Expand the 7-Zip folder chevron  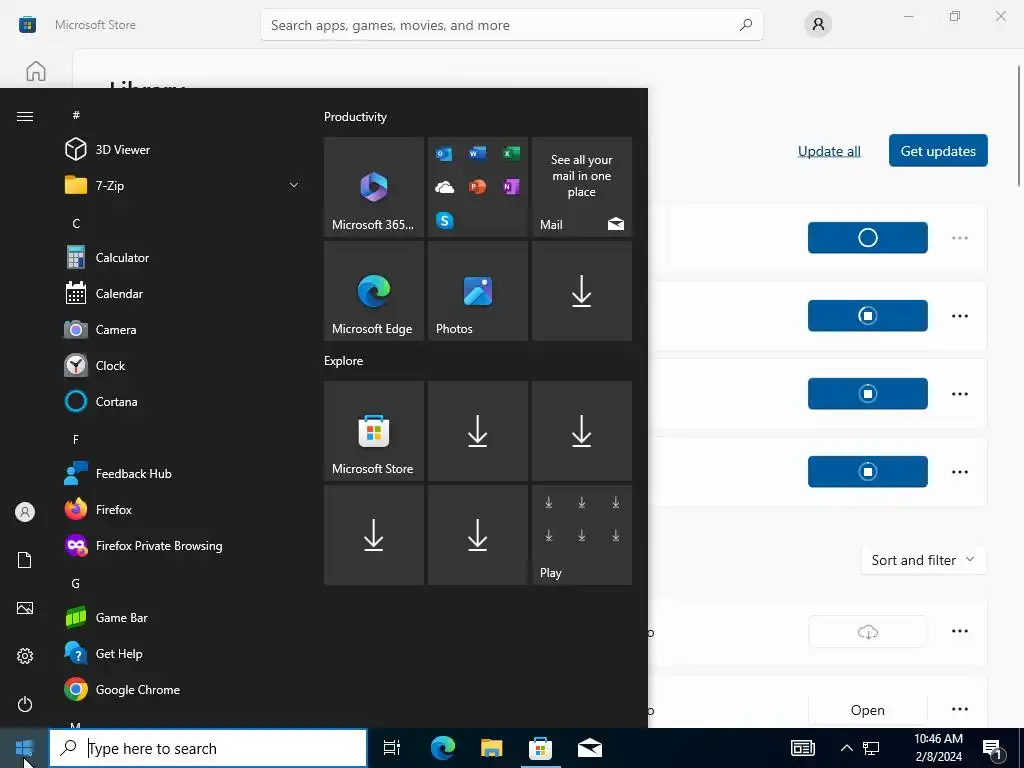click(294, 185)
